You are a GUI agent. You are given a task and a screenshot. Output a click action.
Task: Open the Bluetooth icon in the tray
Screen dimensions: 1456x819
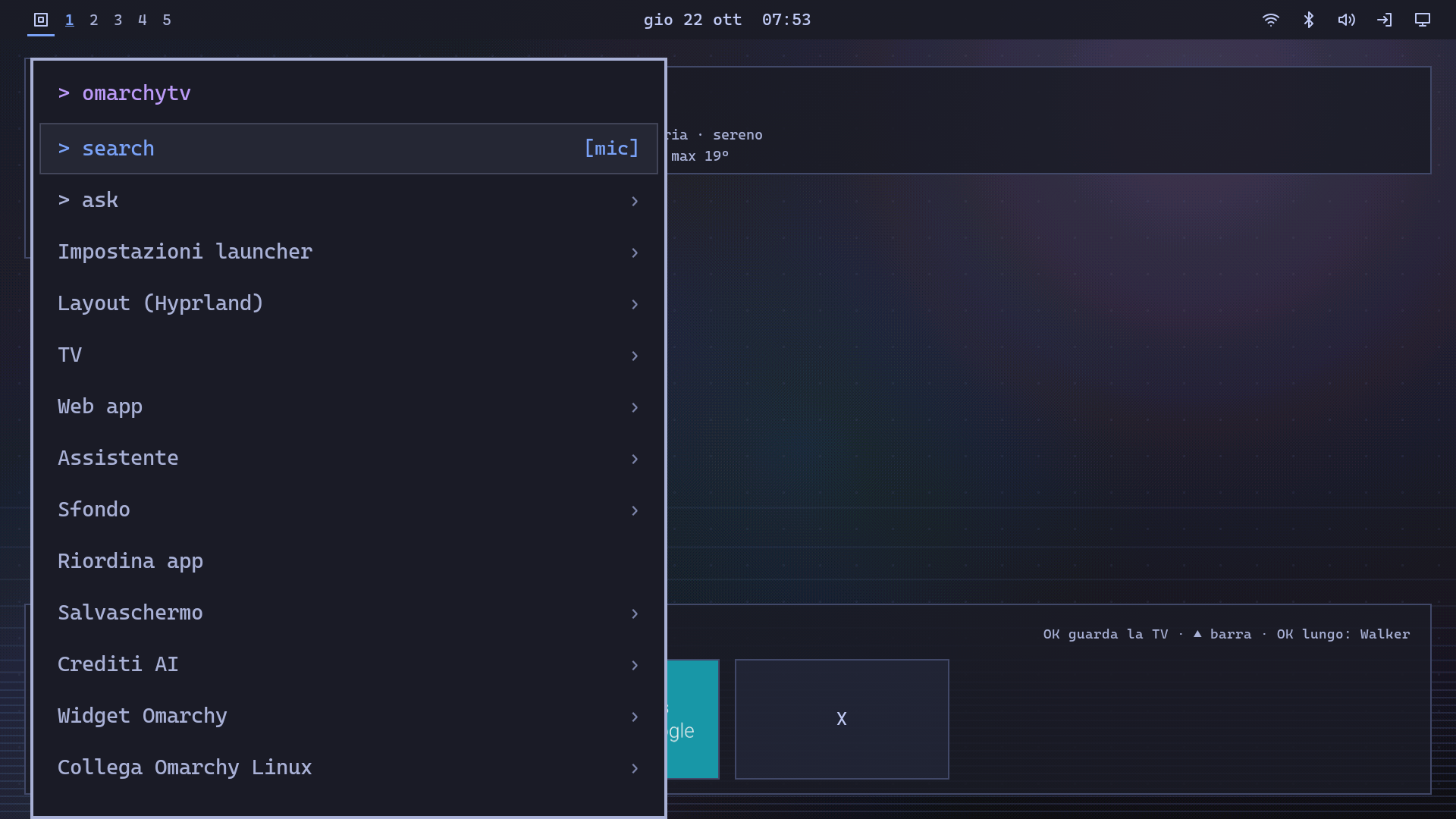(1309, 20)
